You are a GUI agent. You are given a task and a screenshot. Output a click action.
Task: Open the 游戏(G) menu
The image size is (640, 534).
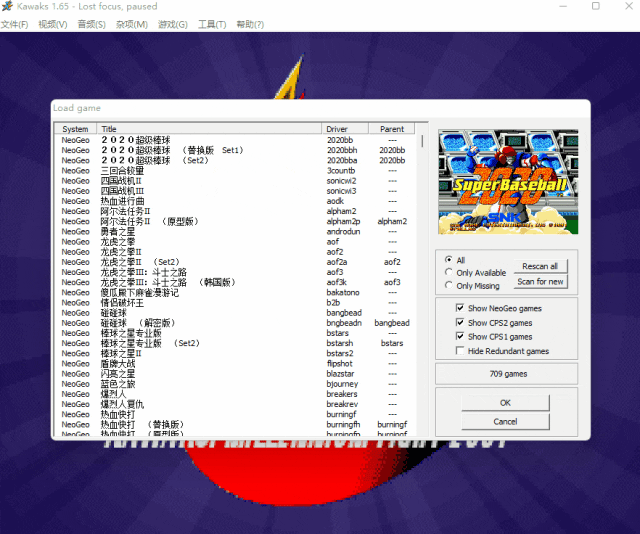[x=173, y=24]
